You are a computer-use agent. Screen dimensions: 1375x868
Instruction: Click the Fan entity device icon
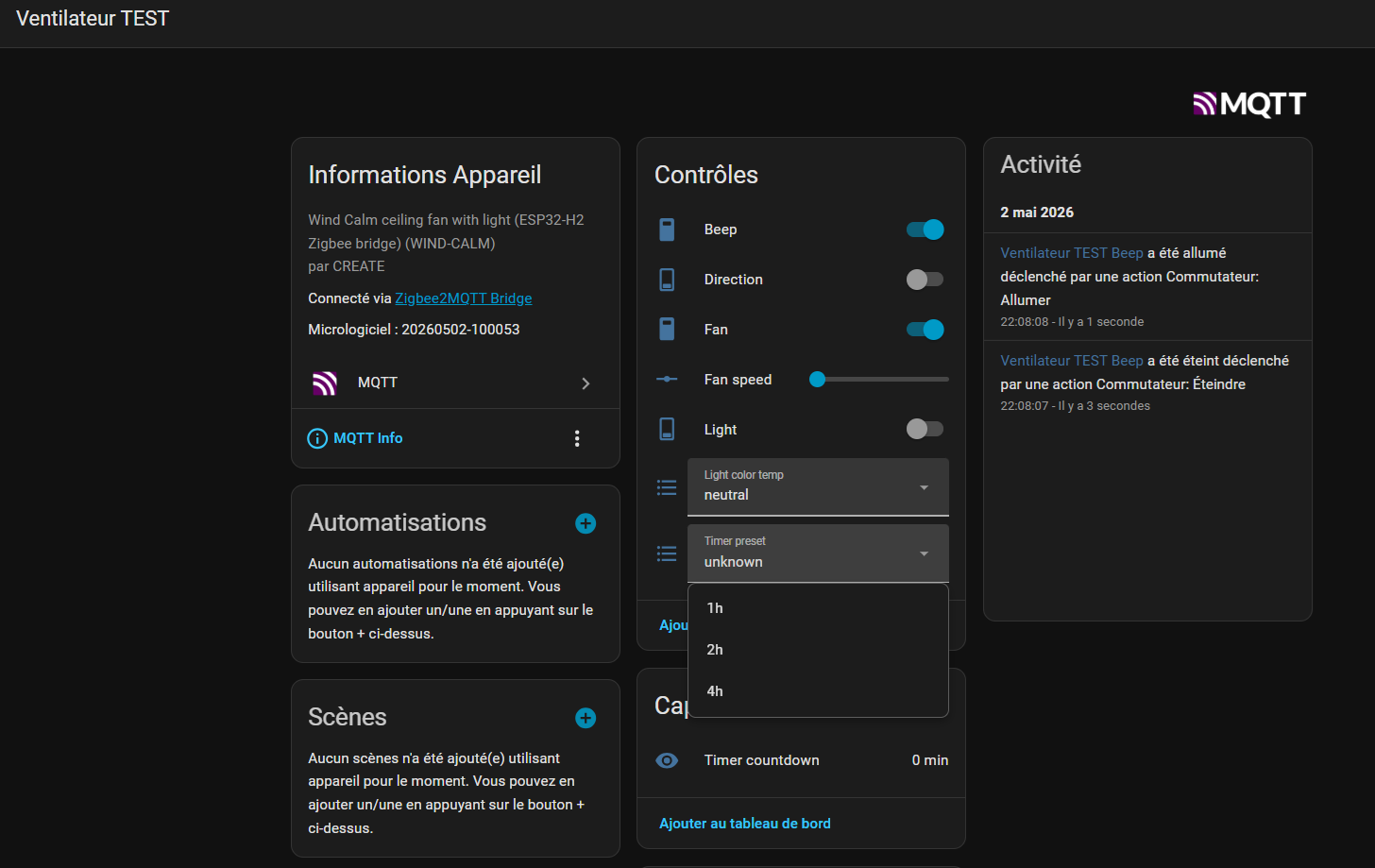coord(667,330)
